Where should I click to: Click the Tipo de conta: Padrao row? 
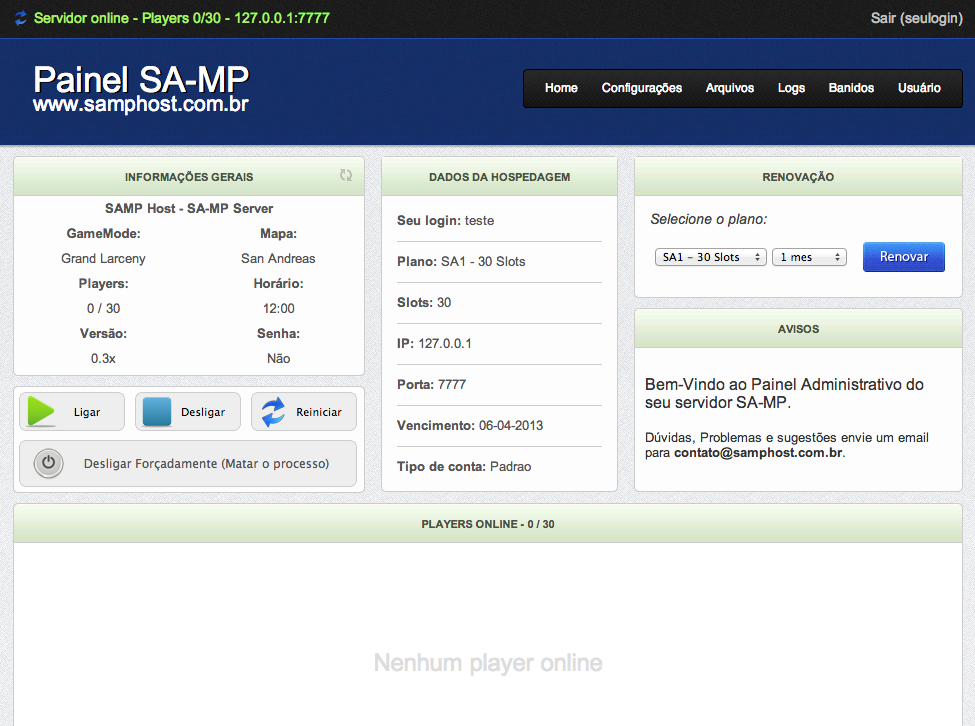499,467
